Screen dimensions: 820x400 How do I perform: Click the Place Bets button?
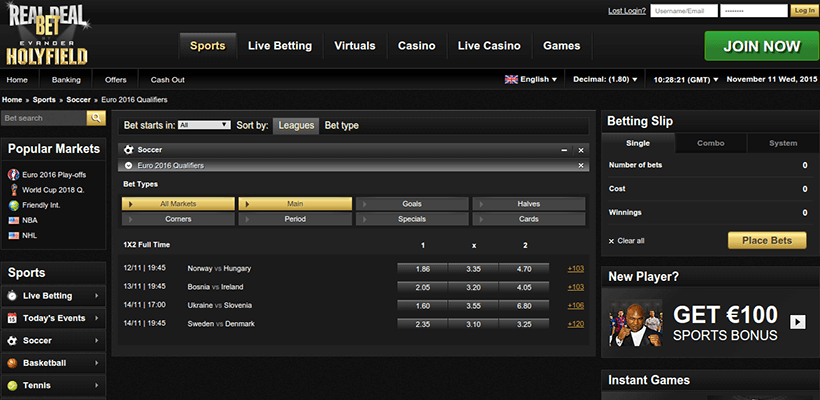pyautogui.click(x=767, y=241)
